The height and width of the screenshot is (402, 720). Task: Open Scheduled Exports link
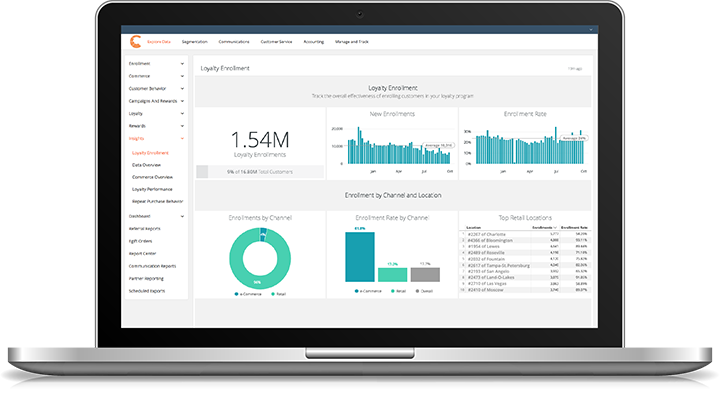coord(147,291)
